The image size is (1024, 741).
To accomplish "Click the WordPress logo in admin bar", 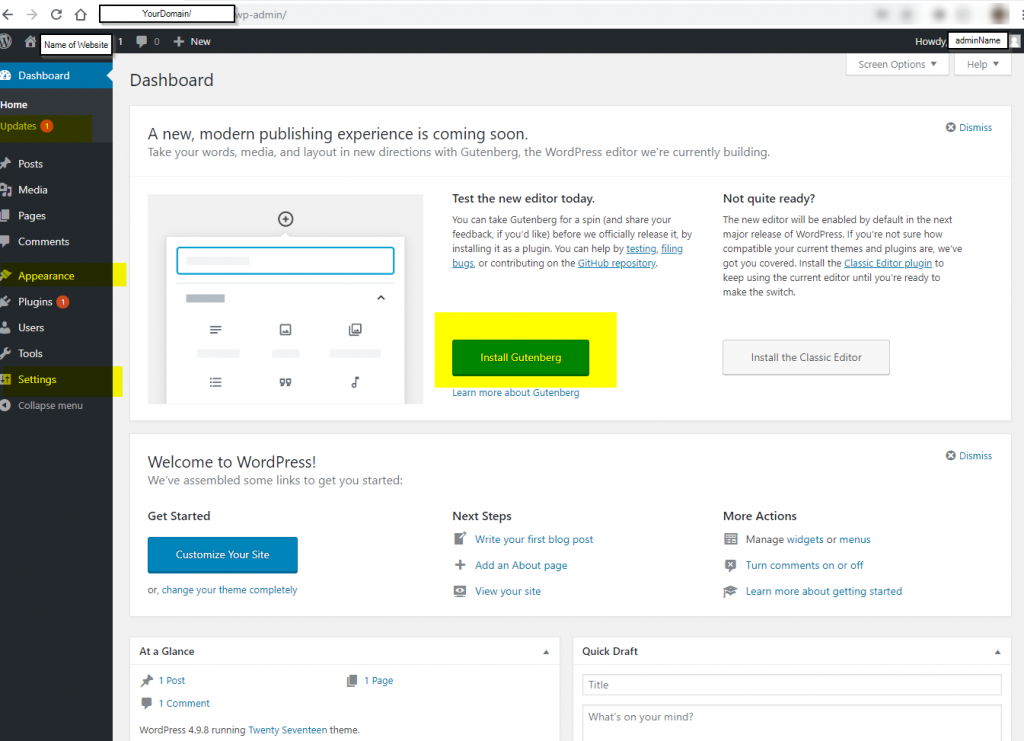I will point(7,41).
